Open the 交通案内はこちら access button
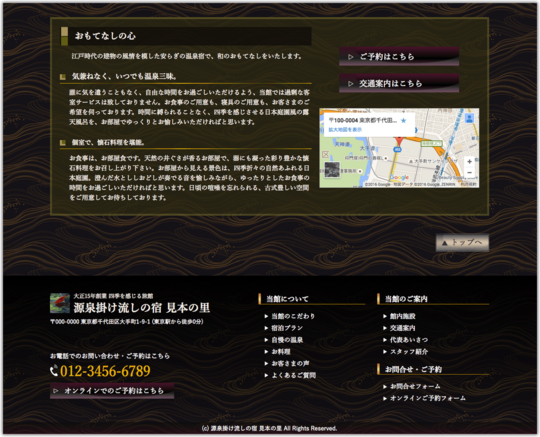The height and width of the screenshot is (437, 540). (x=399, y=83)
